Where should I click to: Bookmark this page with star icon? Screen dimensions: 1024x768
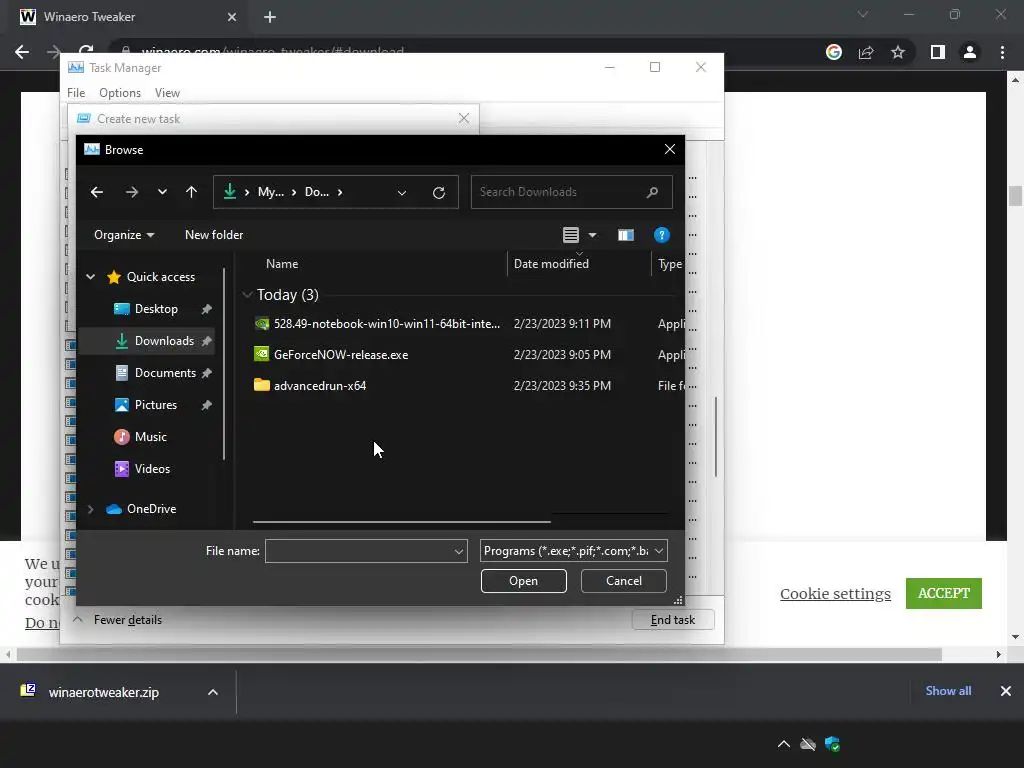(898, 52)
